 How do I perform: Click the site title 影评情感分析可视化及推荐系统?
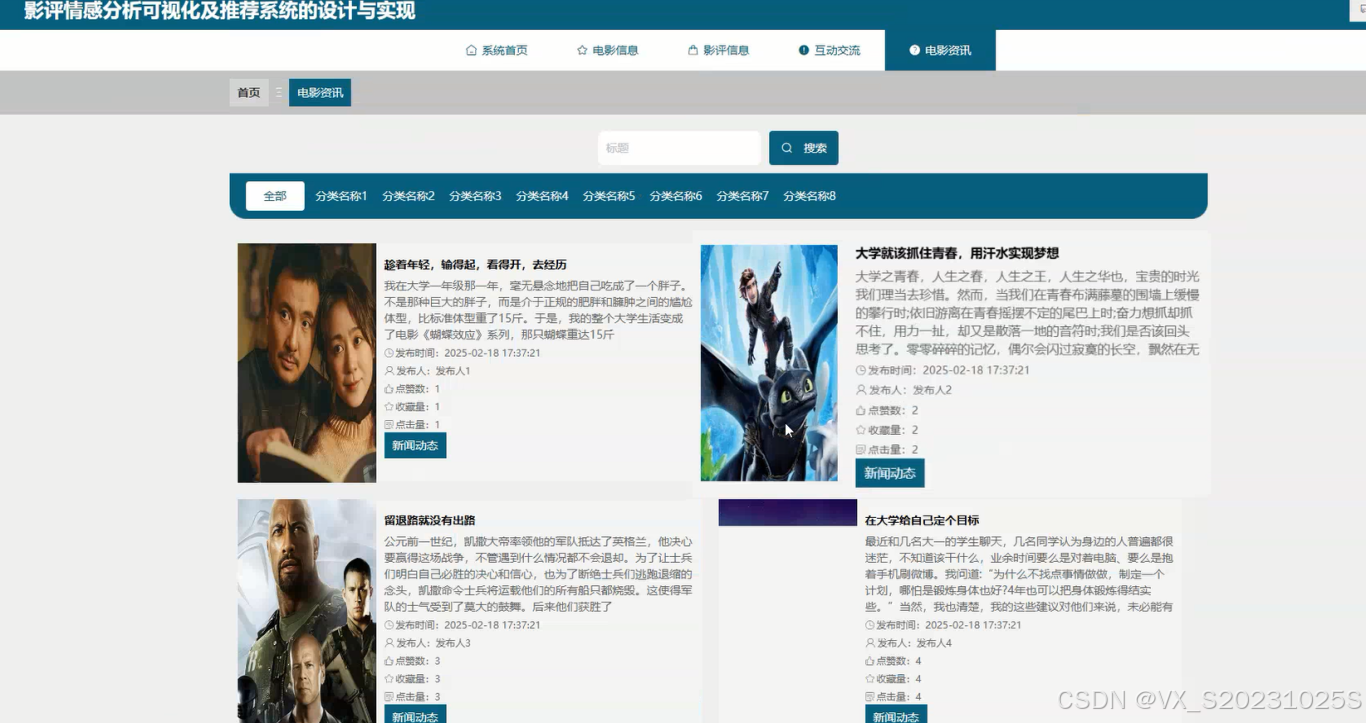220,11
